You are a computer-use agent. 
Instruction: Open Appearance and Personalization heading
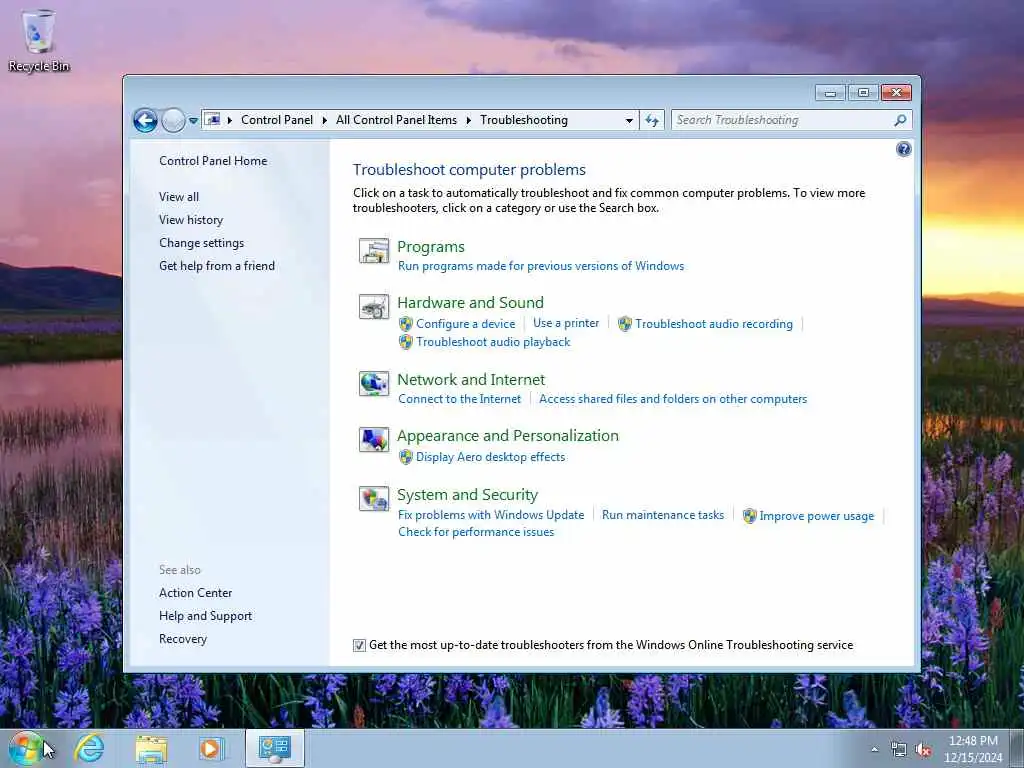click(507, 436)
